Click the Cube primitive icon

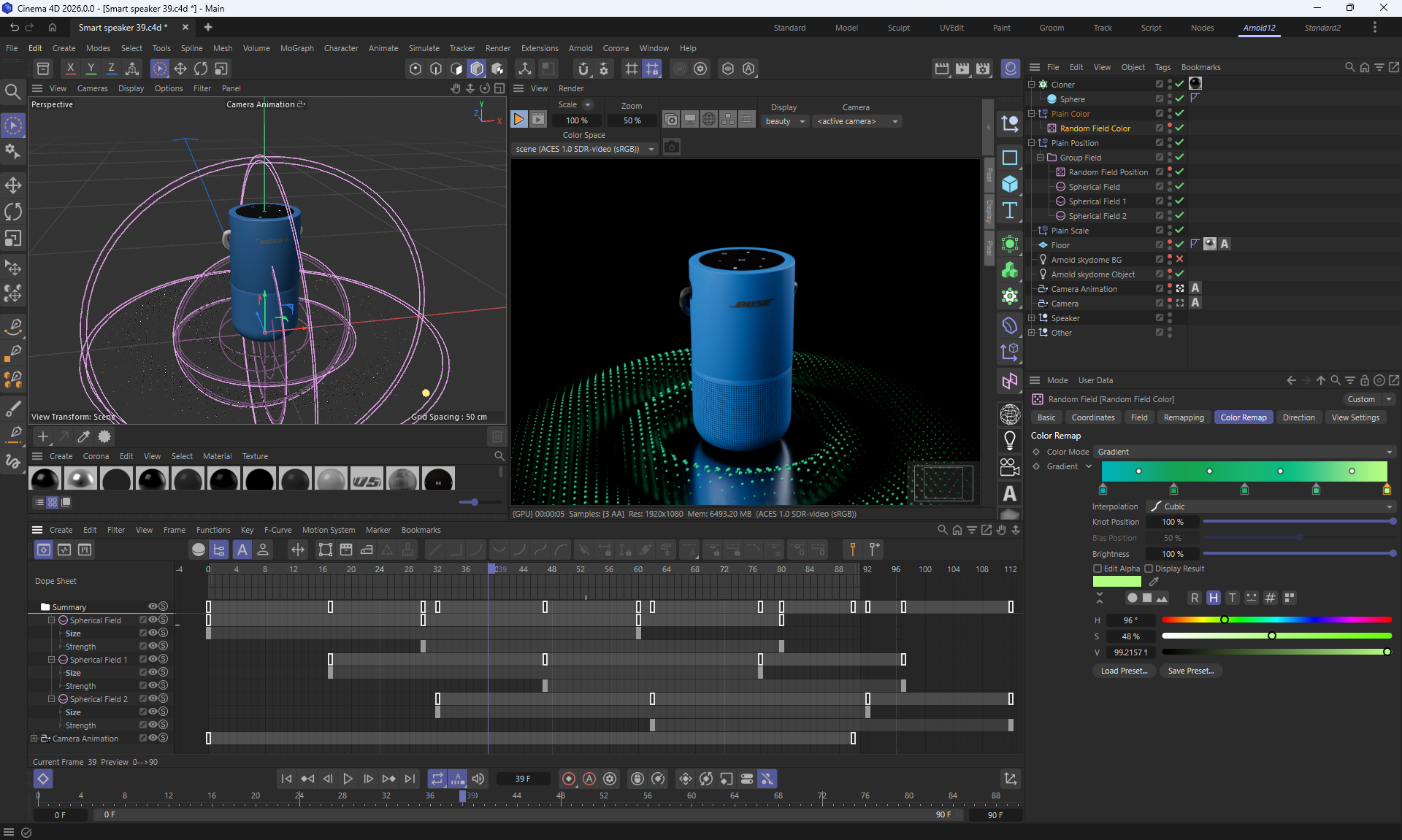click(1010, 184)
